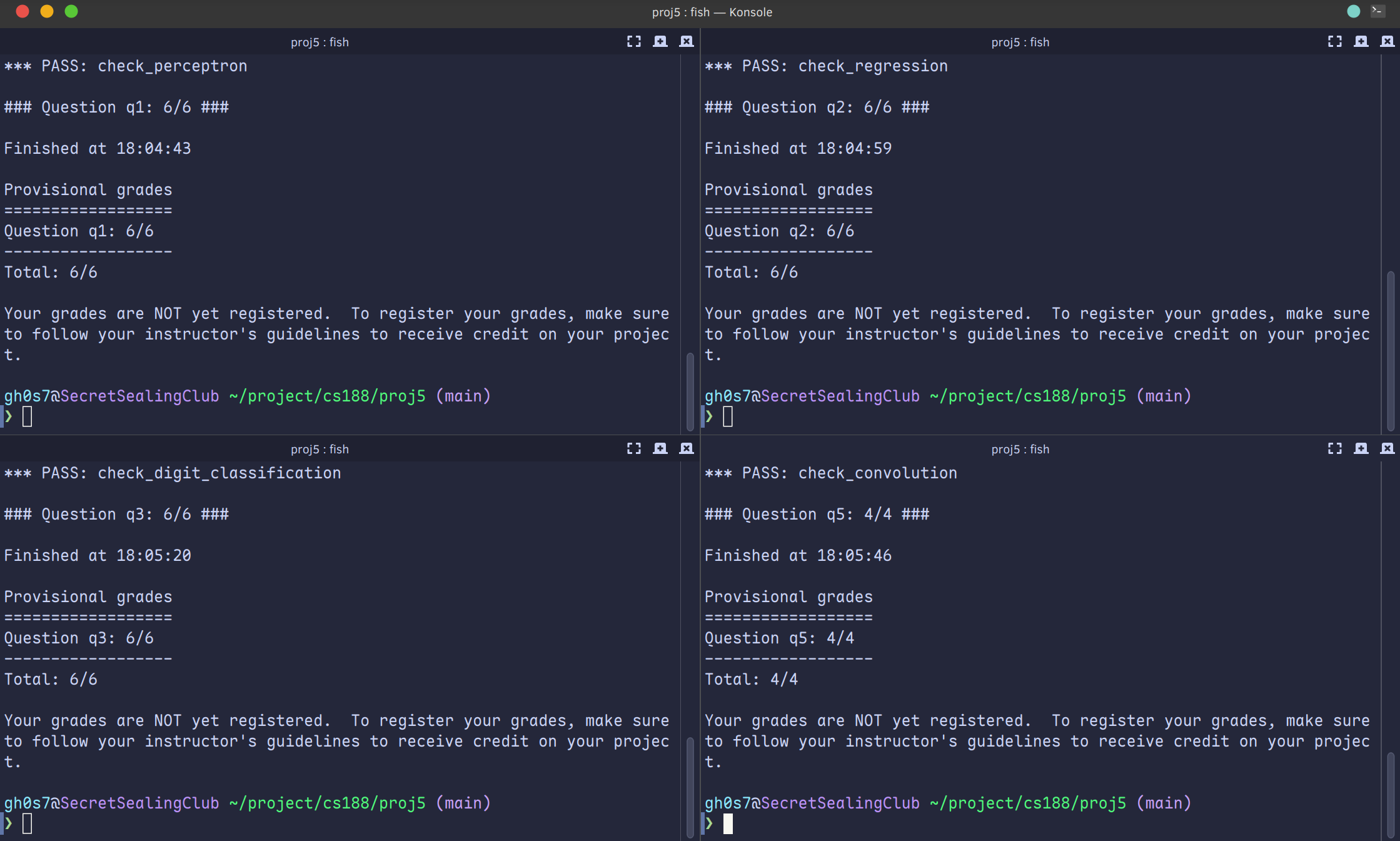Screen dimensions: 1400x841
Task: Maximize the top-left check_perceptron terminal pane
Action: coord(633,41)
